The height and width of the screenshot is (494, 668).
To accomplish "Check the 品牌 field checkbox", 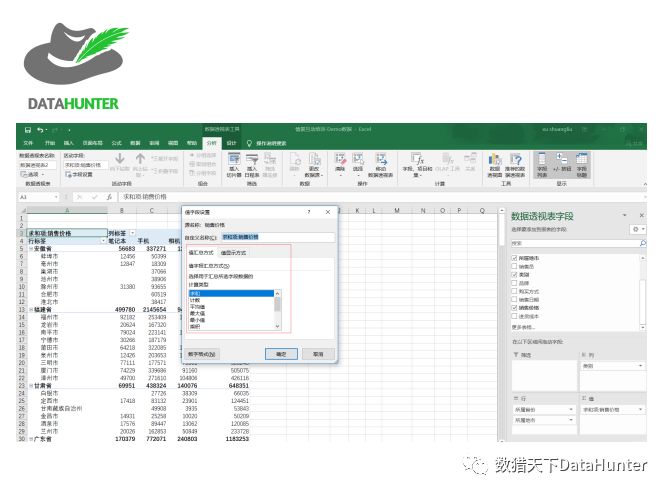I will click(x=516, y=283).
